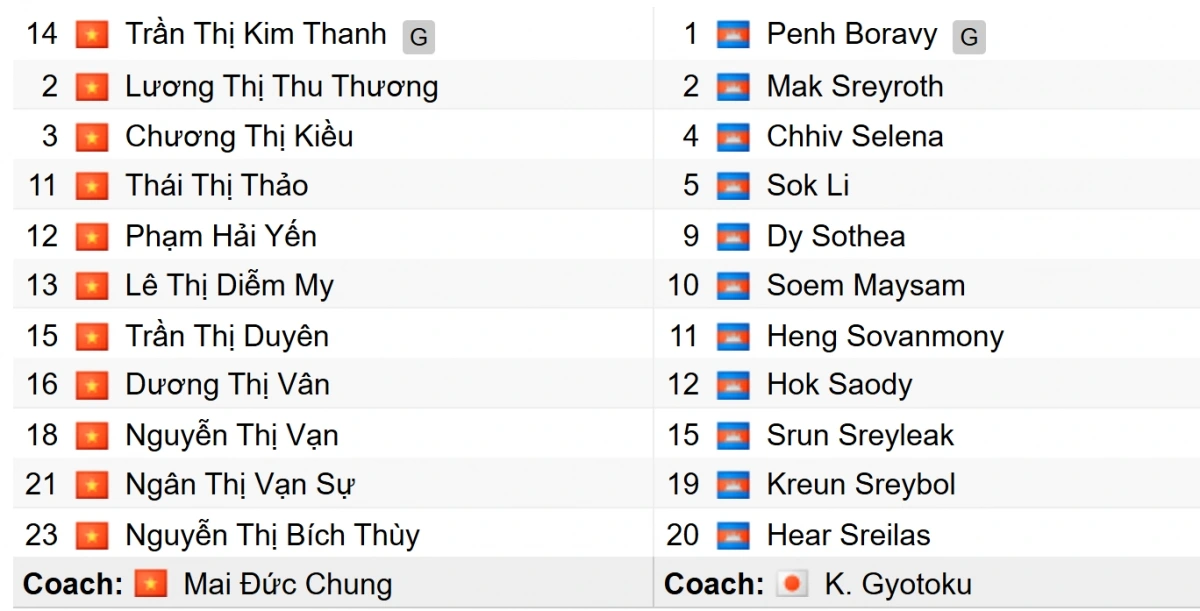
Task: Click Vietnam flag beside Phạm Hải Yến
Action: point(92,237)
